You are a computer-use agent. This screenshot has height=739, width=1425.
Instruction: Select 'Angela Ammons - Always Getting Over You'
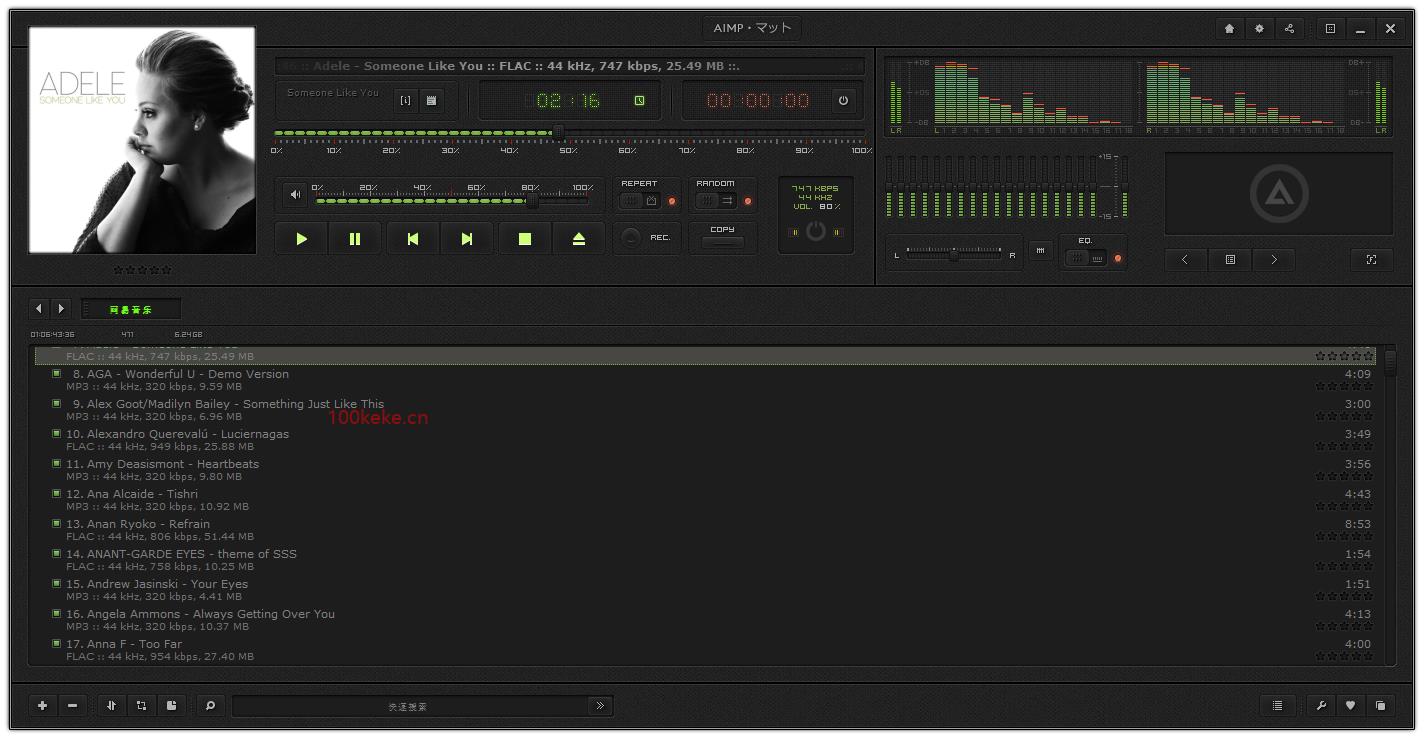coord(200,614)
